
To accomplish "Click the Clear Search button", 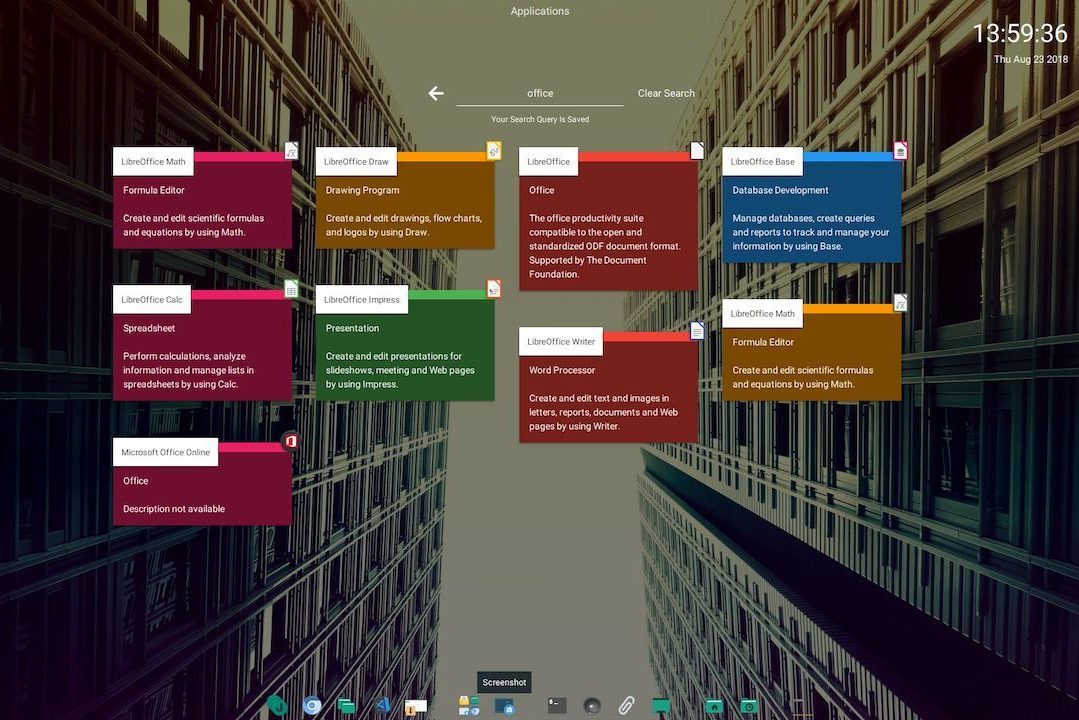I will click(x=666, y=92).
